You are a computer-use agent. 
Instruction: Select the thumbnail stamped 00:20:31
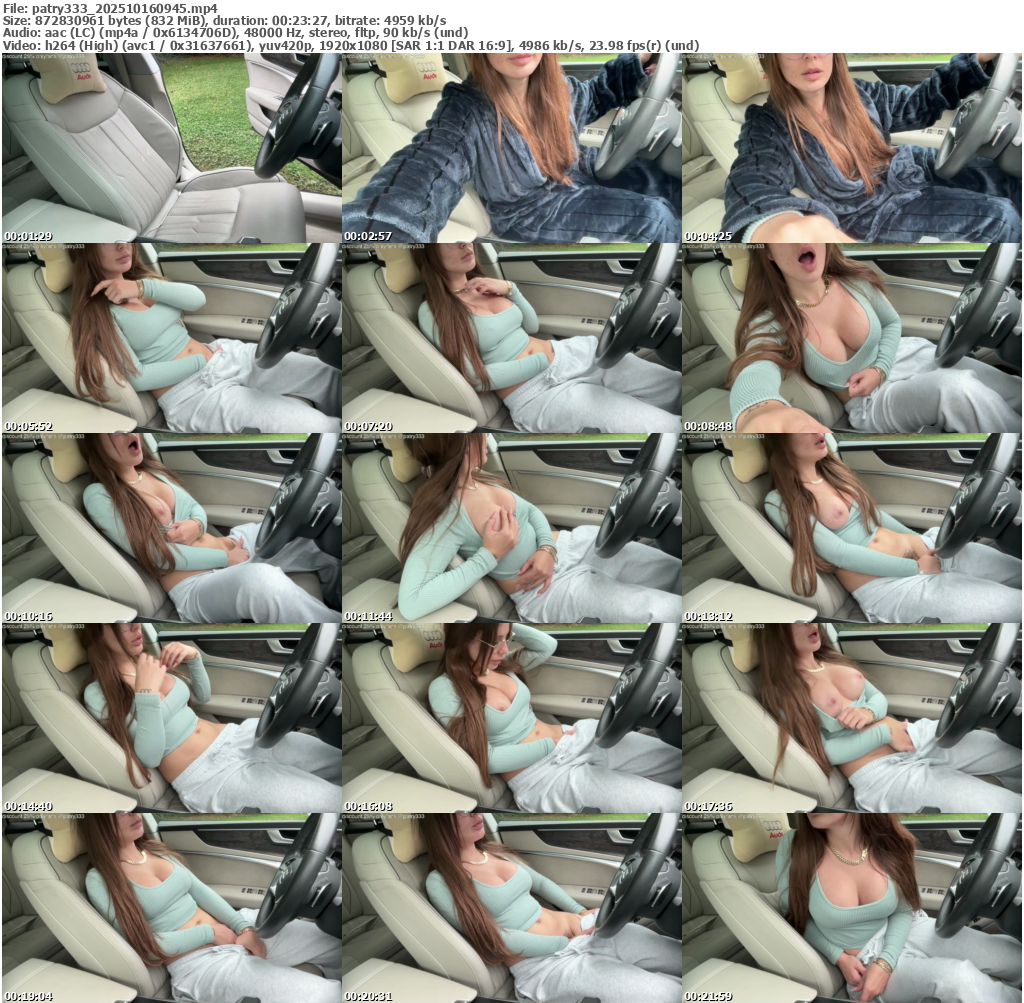511,908
